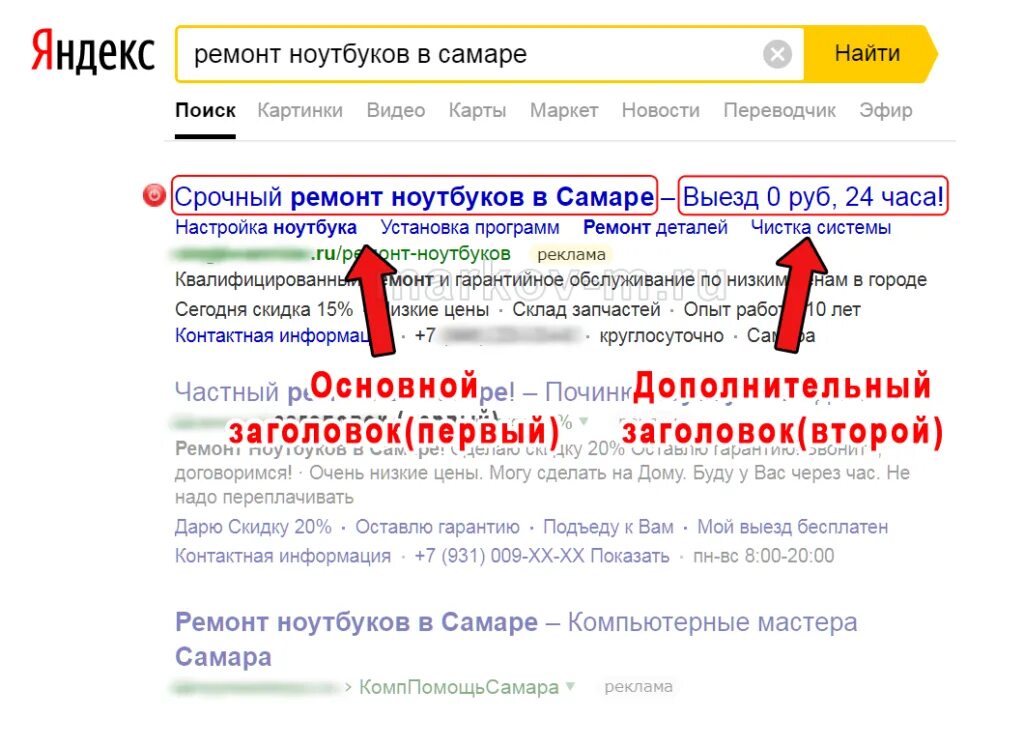Open Контактная информация under the second ad
Image resolution: width=1024 pixels, height=747 pixels.
point(283,556)
